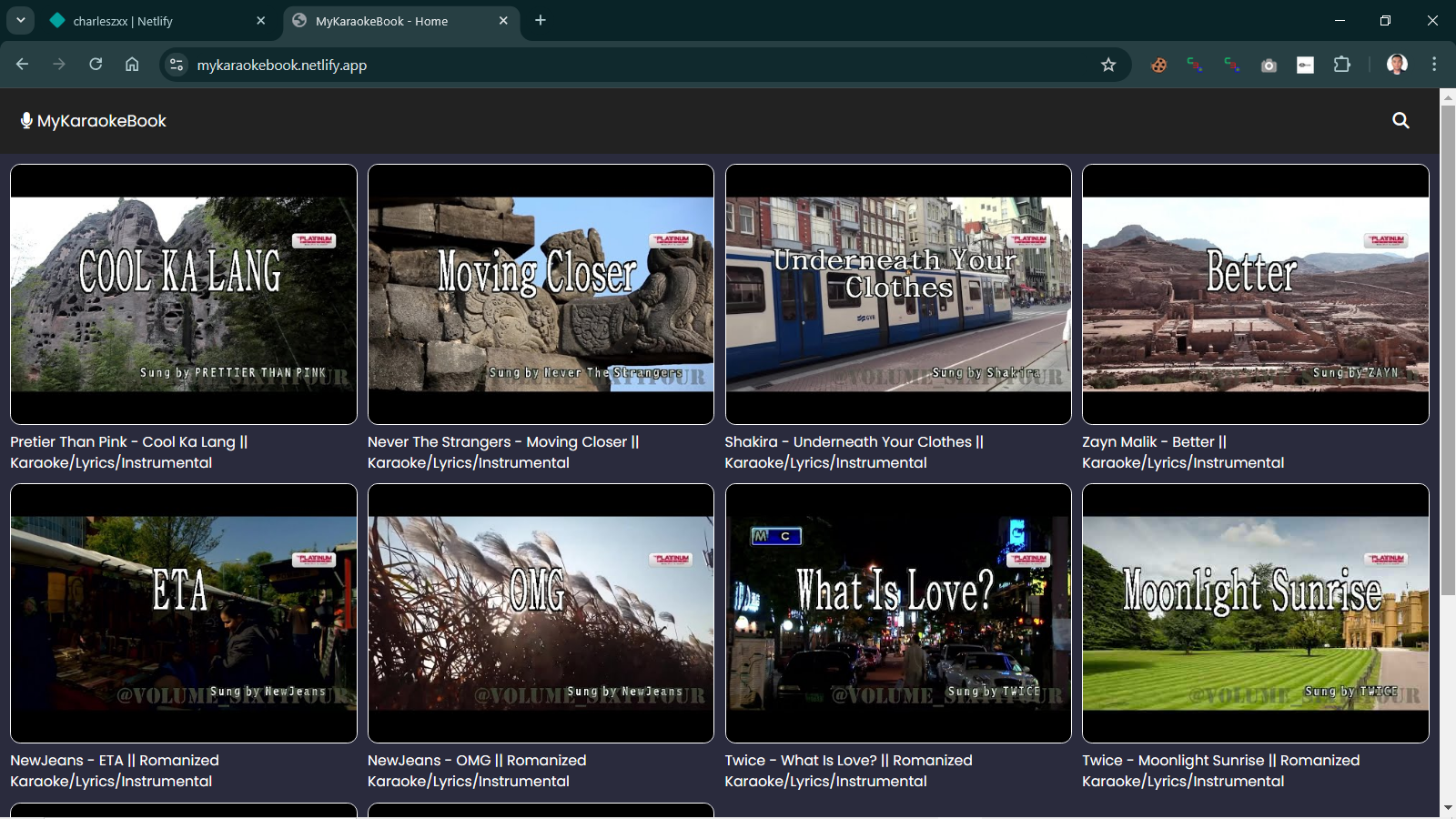This screenshot has width=1456, height=819.
Task: Click Zayn Malik - Better title link
Action: (1183, 452)
